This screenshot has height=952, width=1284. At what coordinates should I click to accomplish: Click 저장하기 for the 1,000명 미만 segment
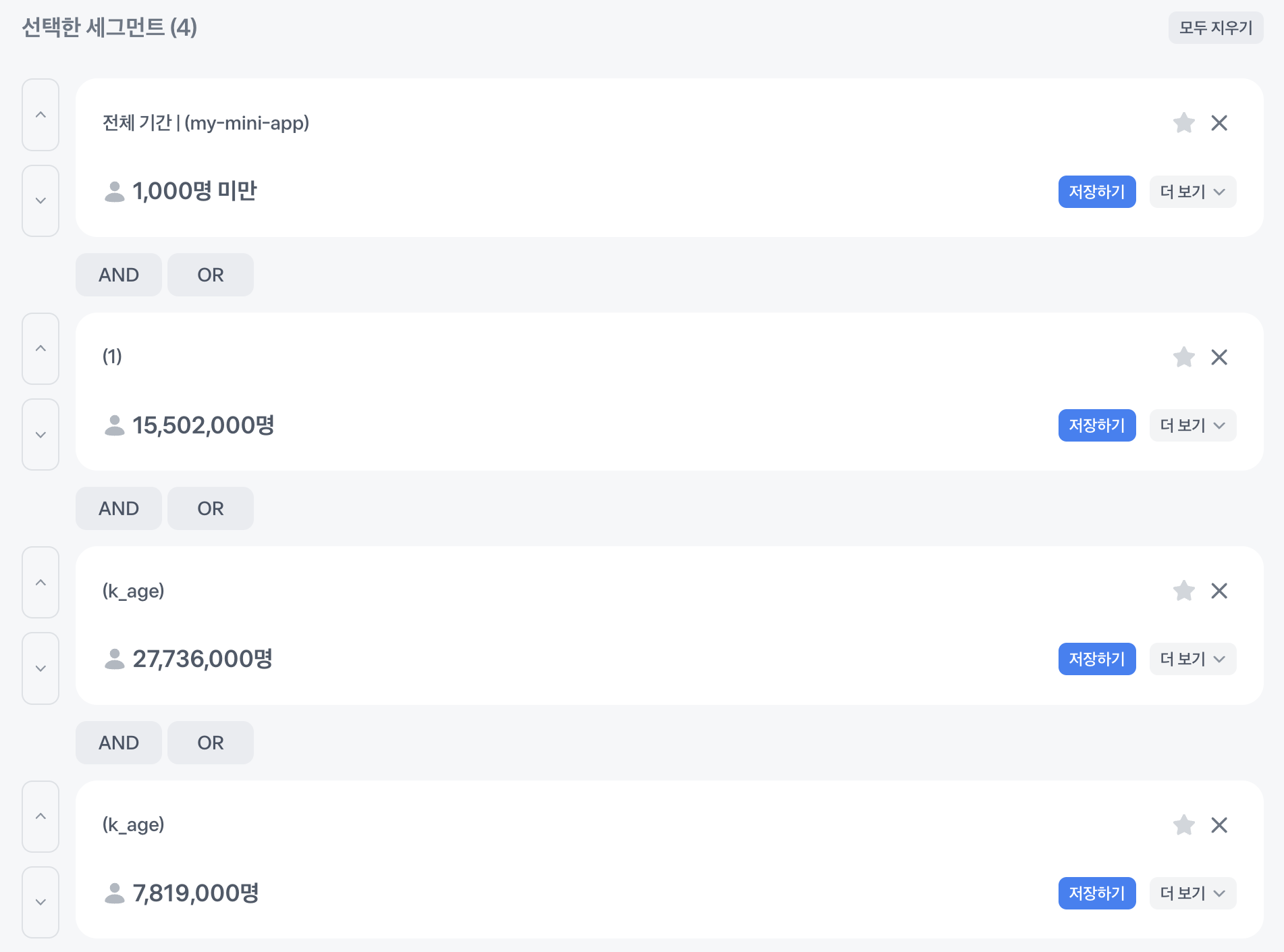coord(1097,192)
